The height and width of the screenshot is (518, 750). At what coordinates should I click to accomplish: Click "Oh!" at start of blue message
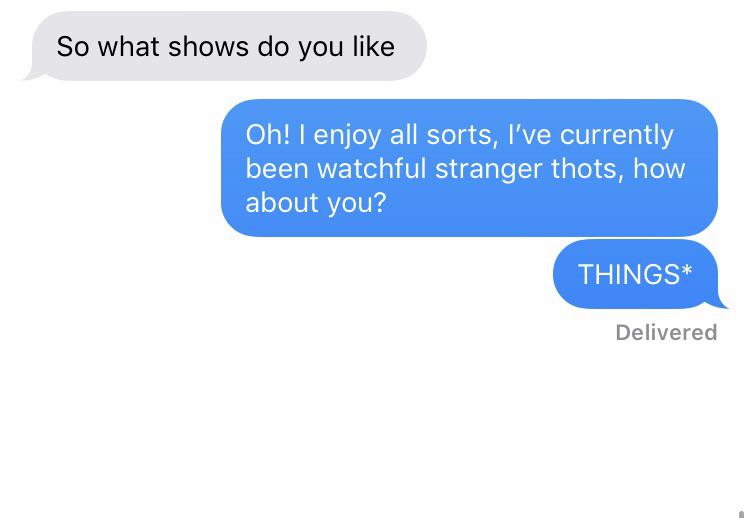coord(267,134)
